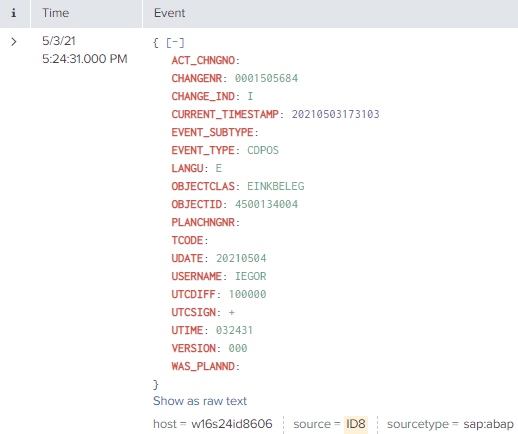Click the Event column header
Viewport: 518px width, 434px height.
click(x=169, y=13)
